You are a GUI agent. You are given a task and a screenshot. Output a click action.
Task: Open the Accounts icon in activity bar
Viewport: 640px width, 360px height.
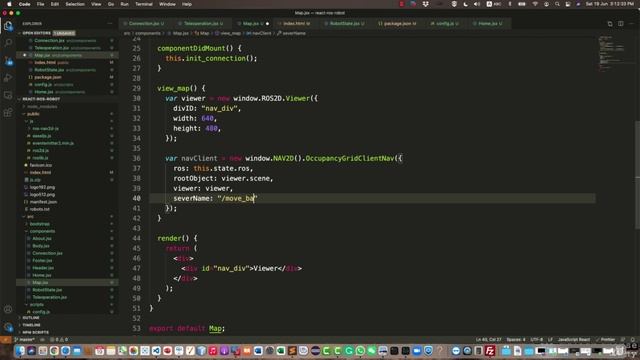click(8, 309)
